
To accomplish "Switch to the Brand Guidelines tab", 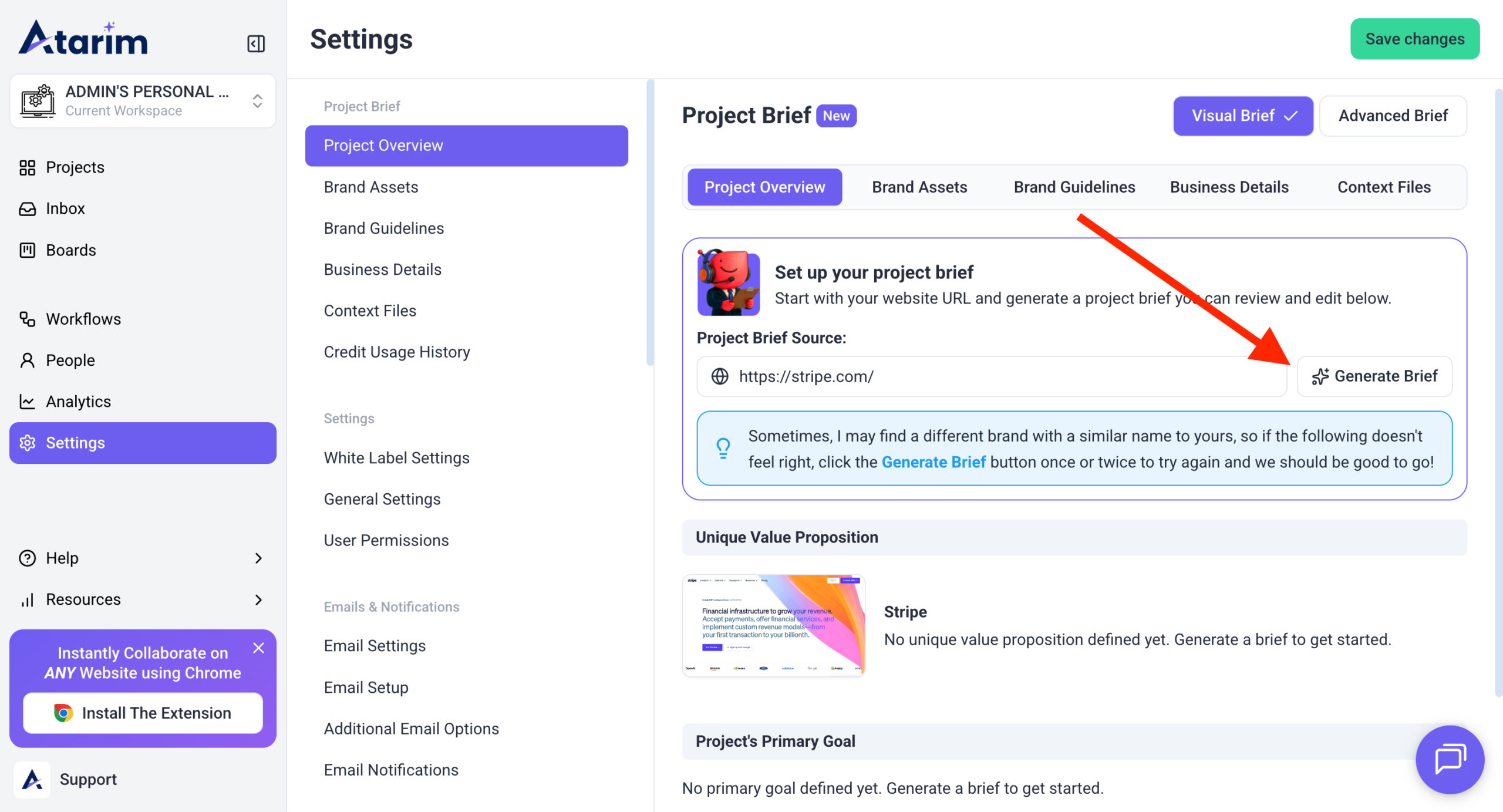I will click(1074, 187).
